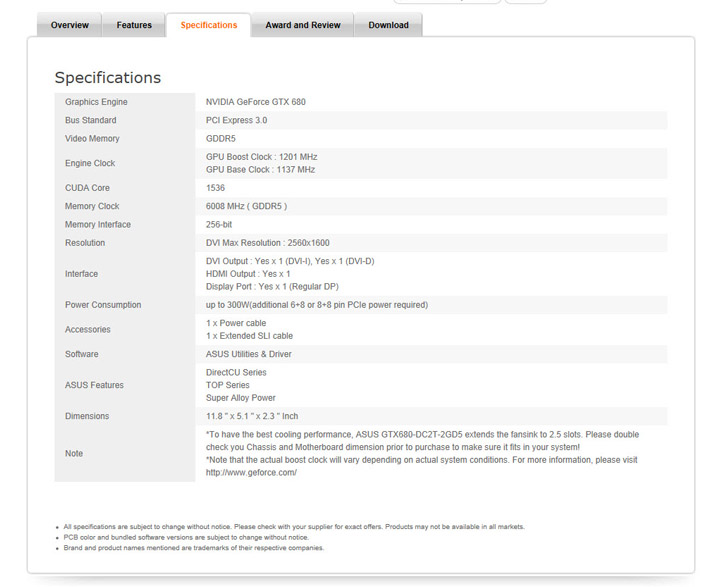Image resolution: width=720 pixels, height=587 pixels.
Task: Select the Interface row label
Action: point(81,274)
